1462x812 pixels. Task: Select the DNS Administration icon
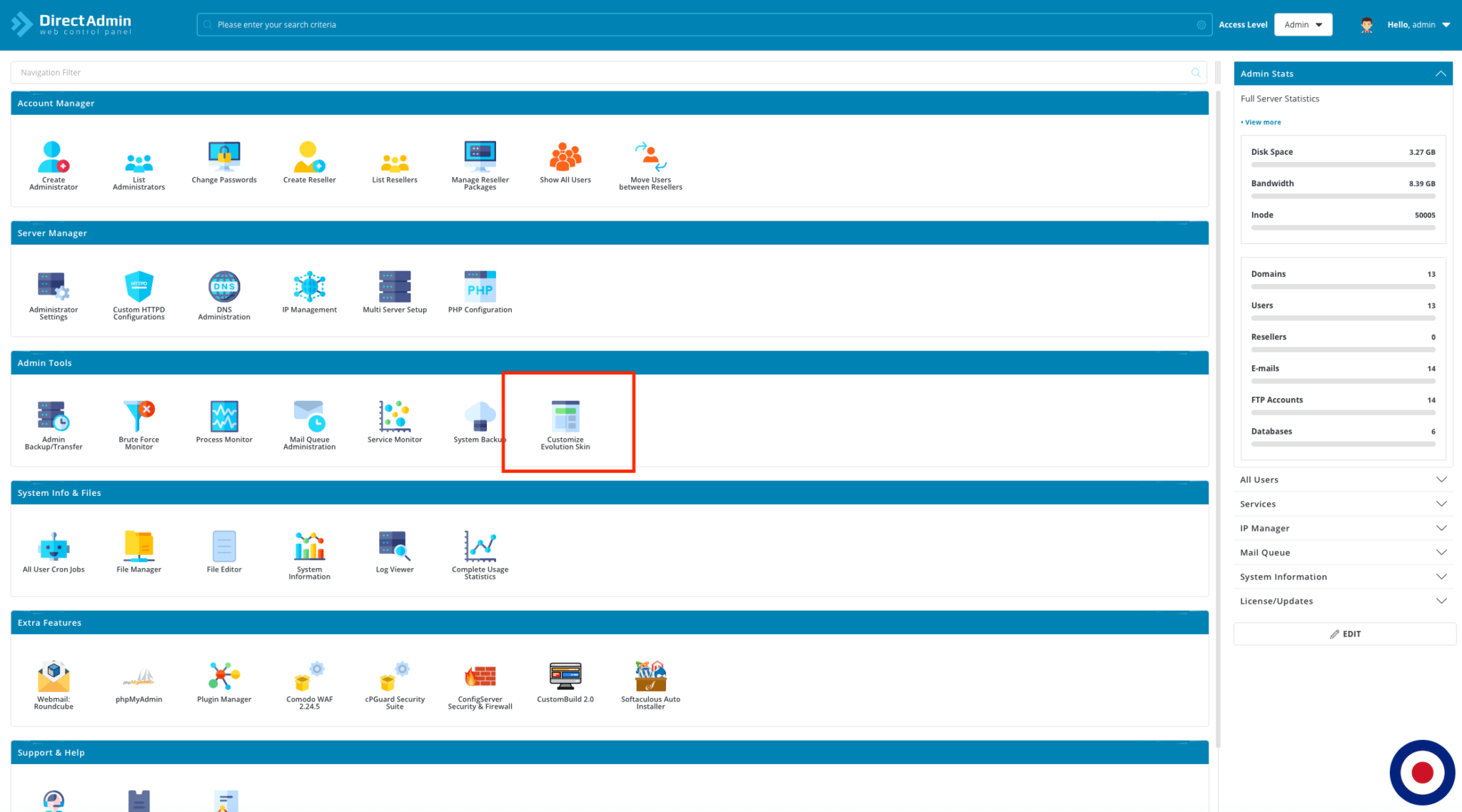223,293
